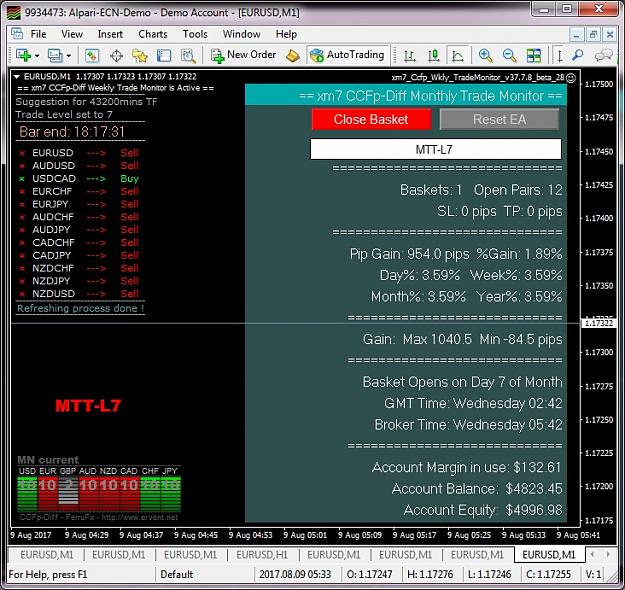This screenshot has width=625, height=590.
Task: Click the status bar date 2017.08.09 05:33
Action: [295, 574]
